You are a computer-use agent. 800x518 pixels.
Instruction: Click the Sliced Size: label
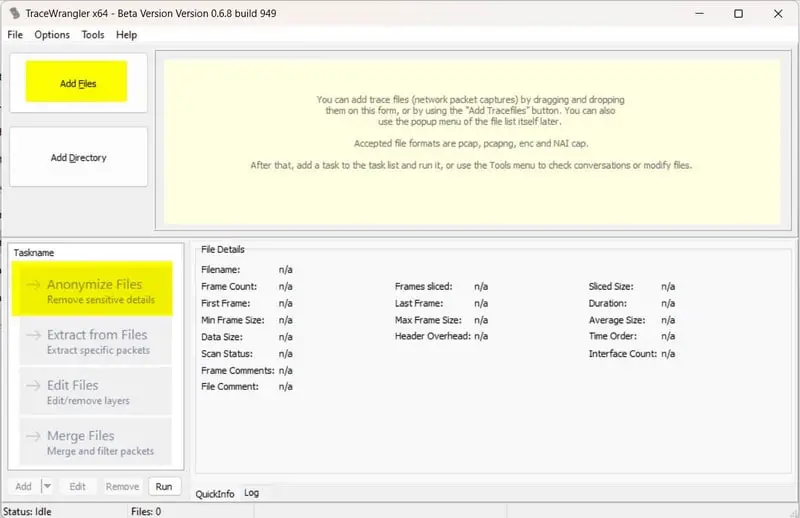[611, 286]
